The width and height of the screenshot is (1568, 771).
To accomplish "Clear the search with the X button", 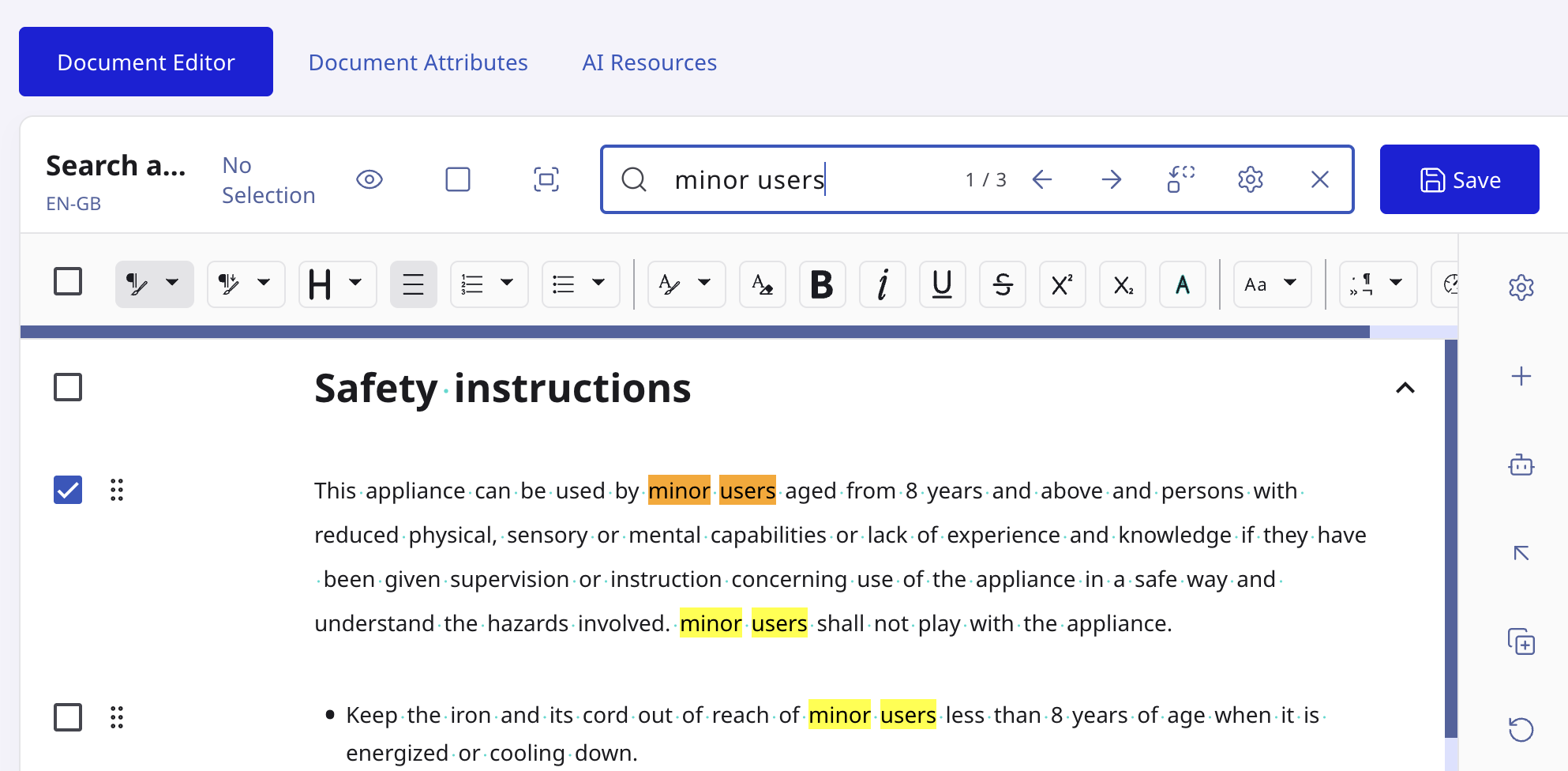I will pyautogui.click(x=1319, y=179).
